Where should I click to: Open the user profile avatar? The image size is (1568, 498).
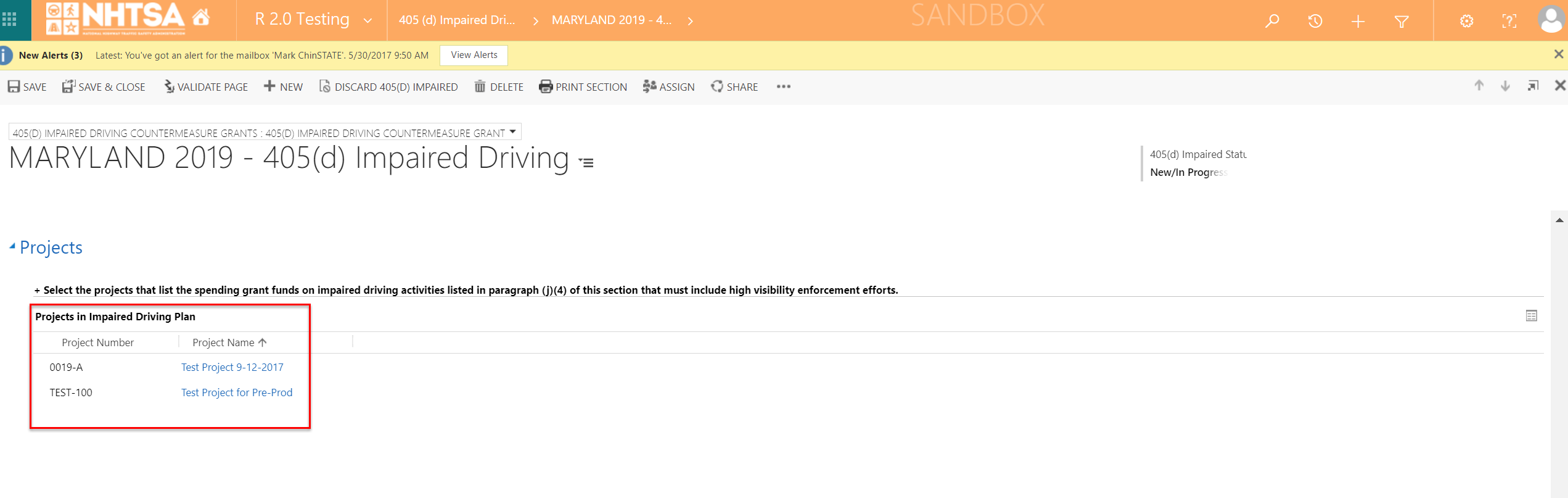coord(1551,20)
